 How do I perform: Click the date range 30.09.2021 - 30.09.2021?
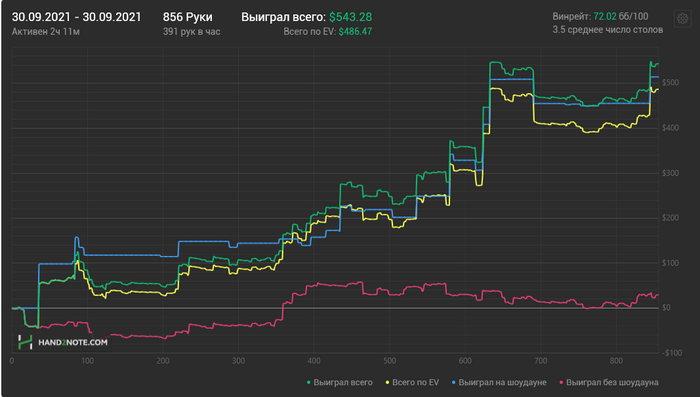76,17
